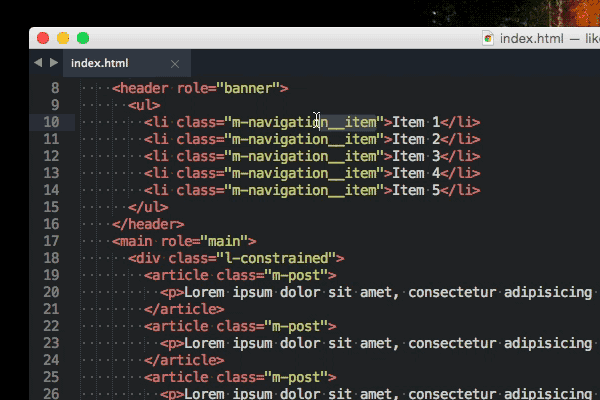The height and width of the screenshot is (400, 600).
Task: Click the main role="main" tag
Action: tap(184, 241)
